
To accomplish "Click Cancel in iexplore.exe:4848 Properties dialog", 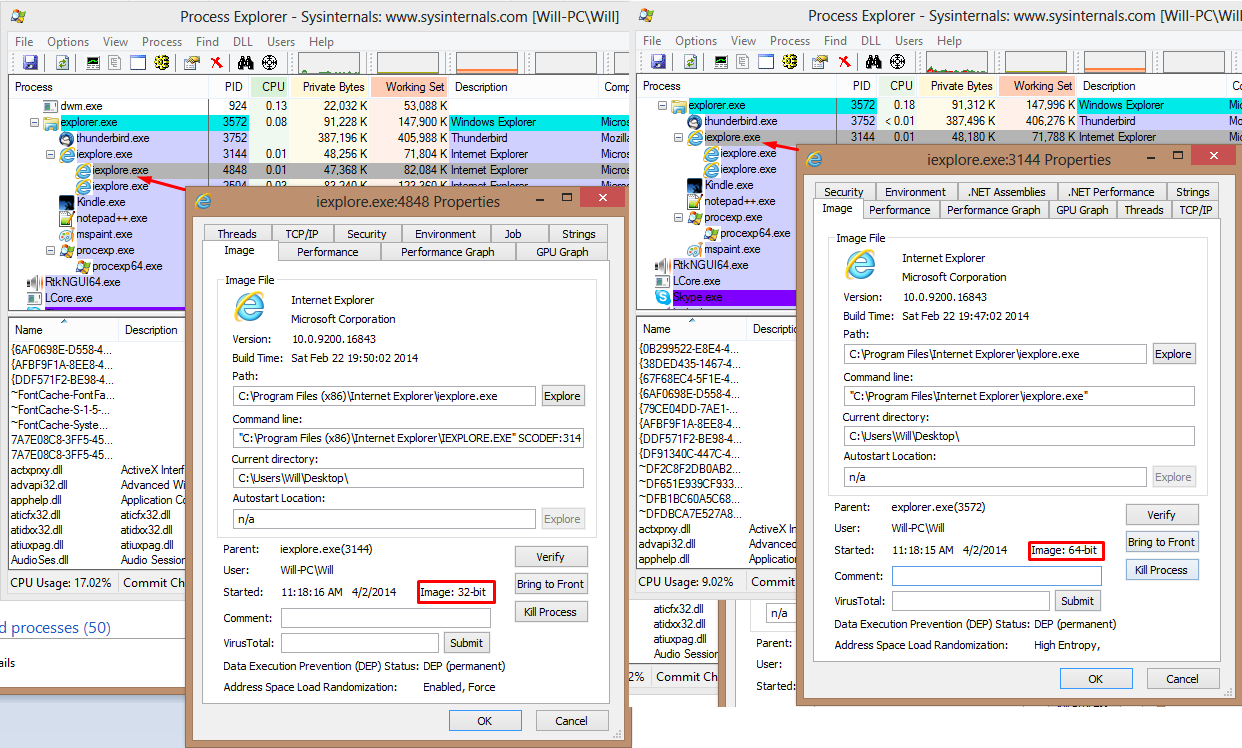I will pyautogui.click(x=572, y=721).
